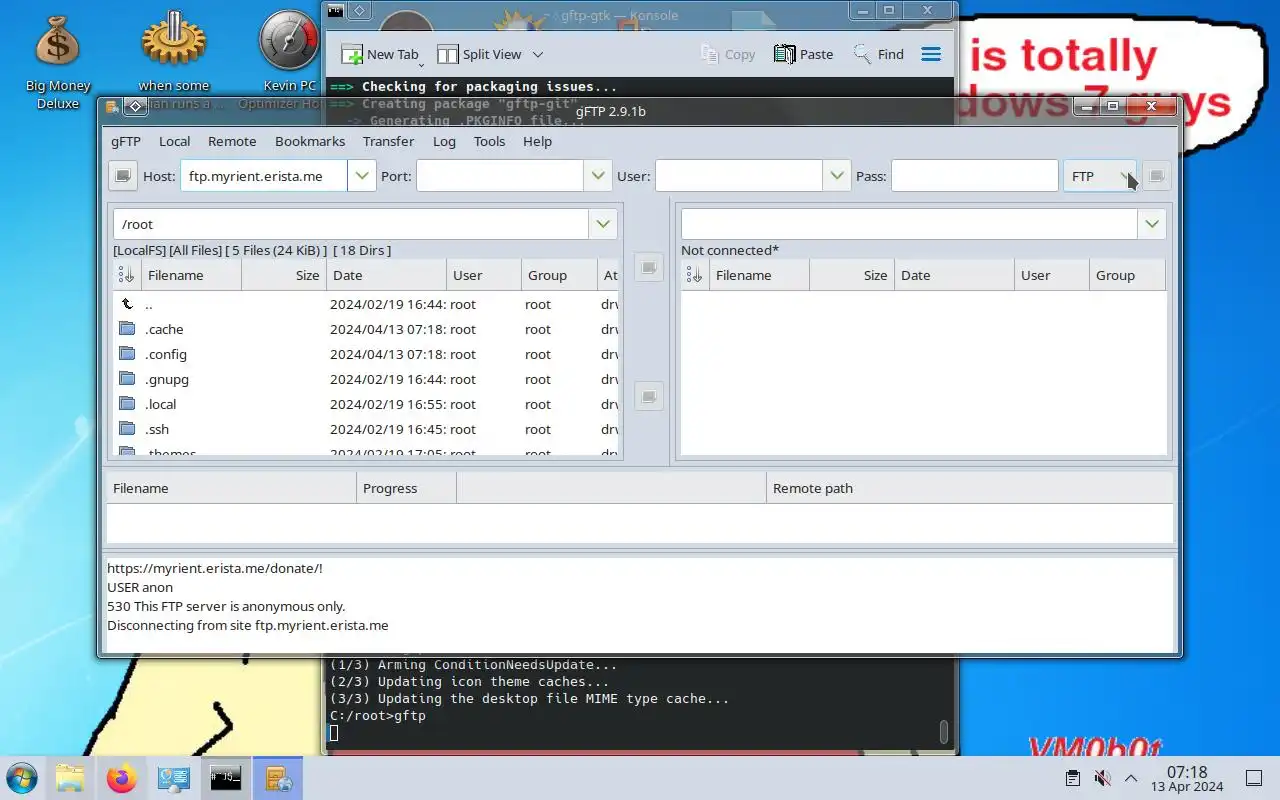Click the .gnupg folder icon
The height and width of the screenshot is (800, 1280).
point(127,379)
